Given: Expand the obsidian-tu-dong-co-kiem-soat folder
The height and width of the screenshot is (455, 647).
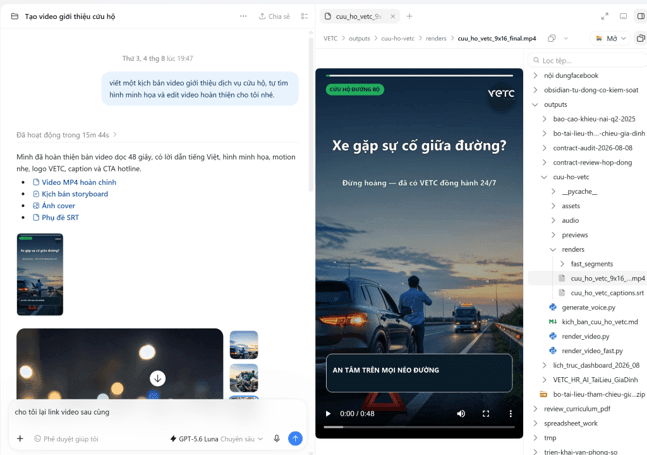Looking at the screenshot, I should click(x=536, y=90).
